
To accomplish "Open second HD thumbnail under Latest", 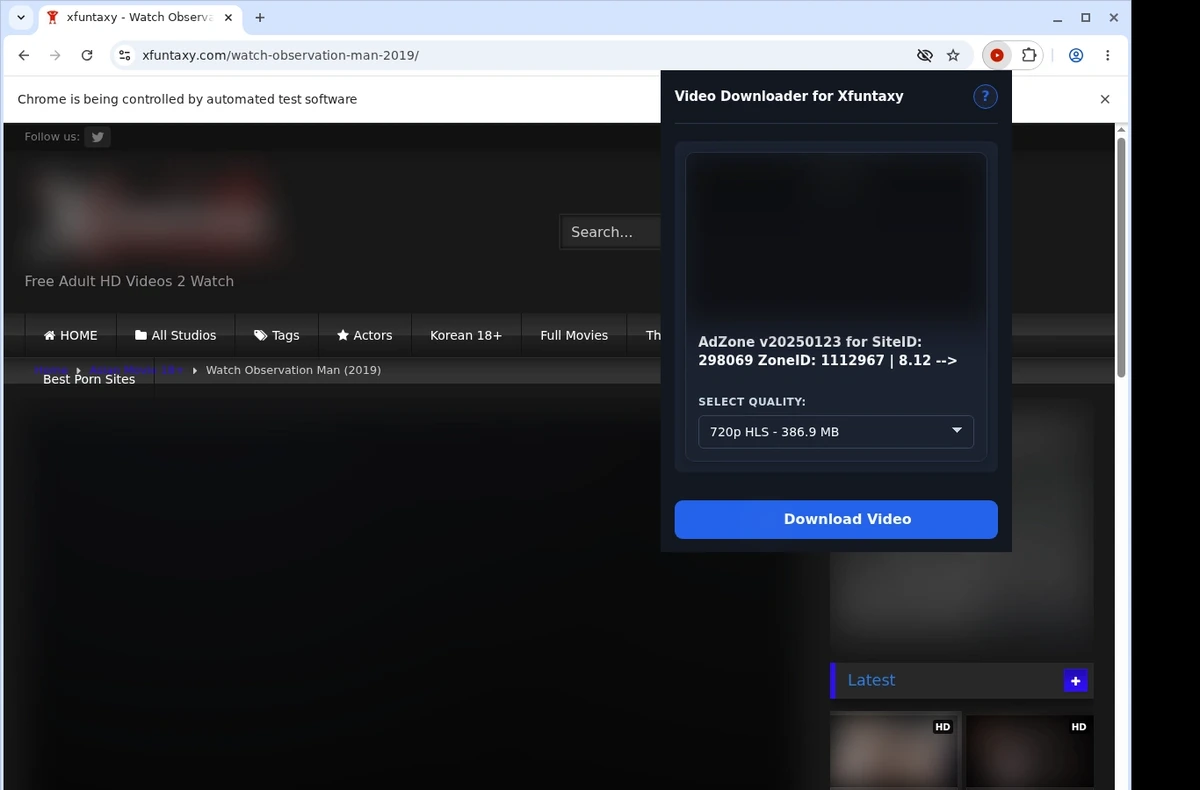I will click(1030, 750).
